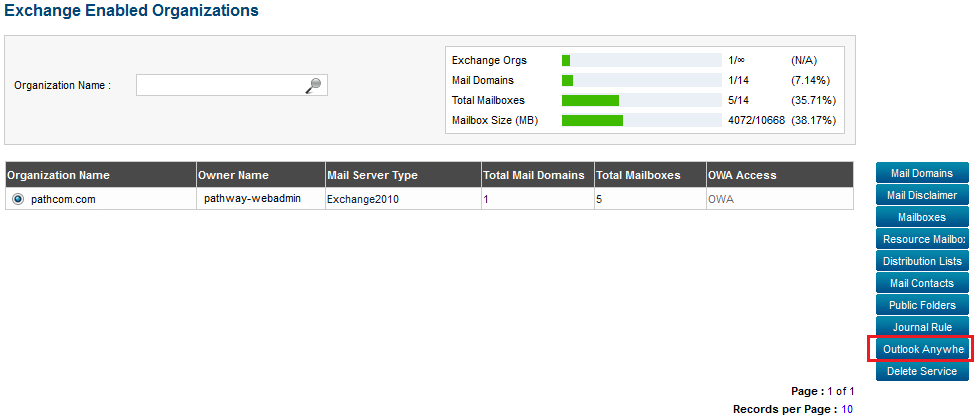Focus the Organization Name input field
Screen dimensions: 975x419
pos(231,85)
